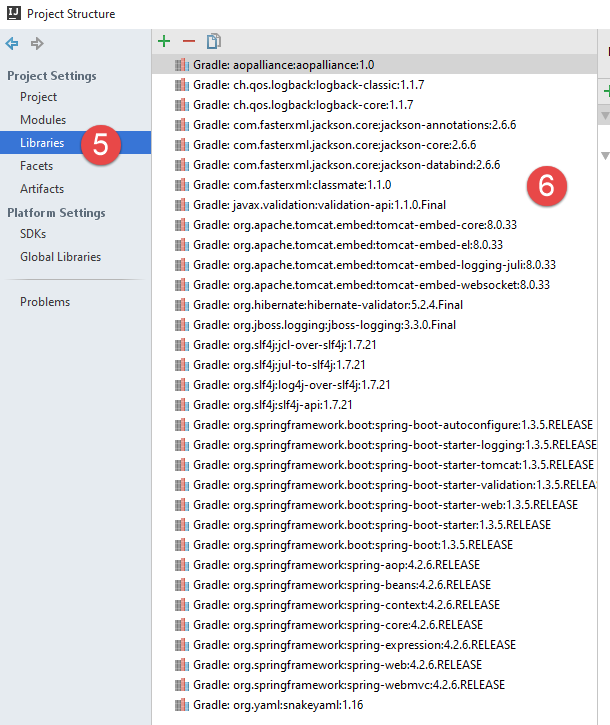This screenshot has height=725, width=610.
Task: Click library icon beside aopalliance:1.0 entry
Action: 181,64
